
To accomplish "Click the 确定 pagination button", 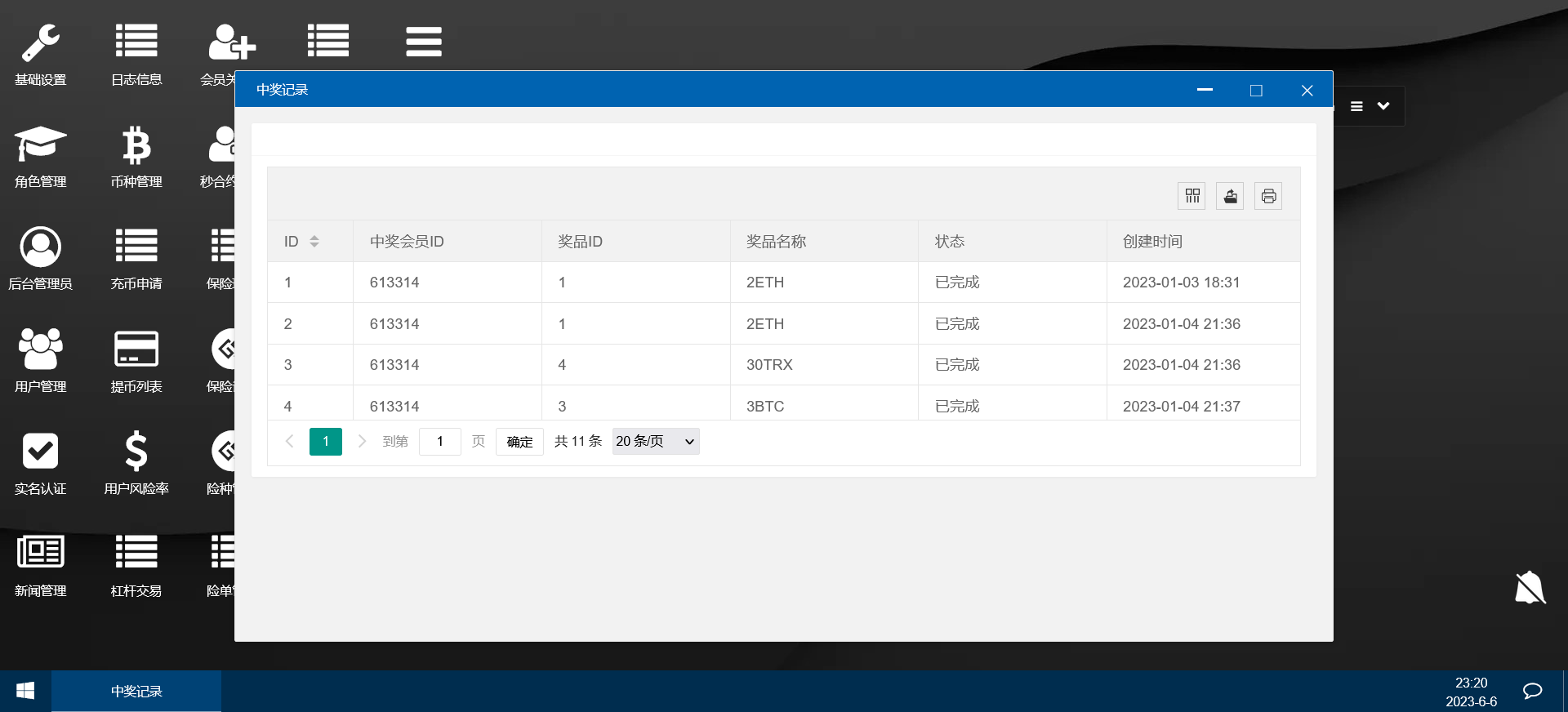I will [519, 442].
